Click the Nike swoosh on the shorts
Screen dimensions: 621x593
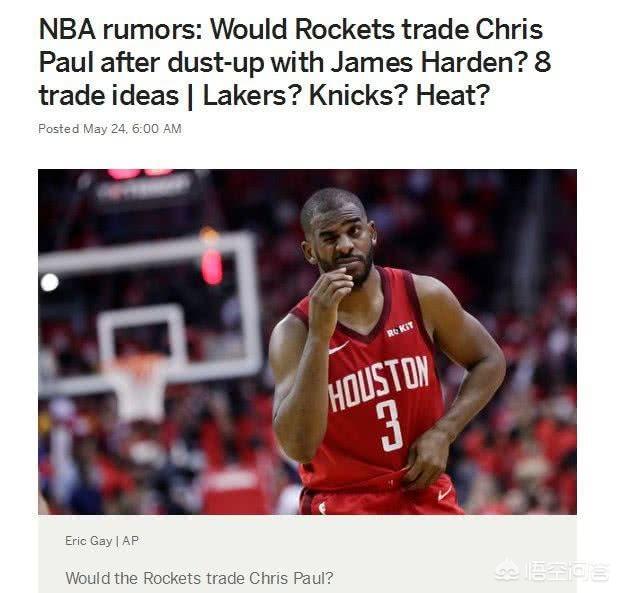(x=444, y=494)
